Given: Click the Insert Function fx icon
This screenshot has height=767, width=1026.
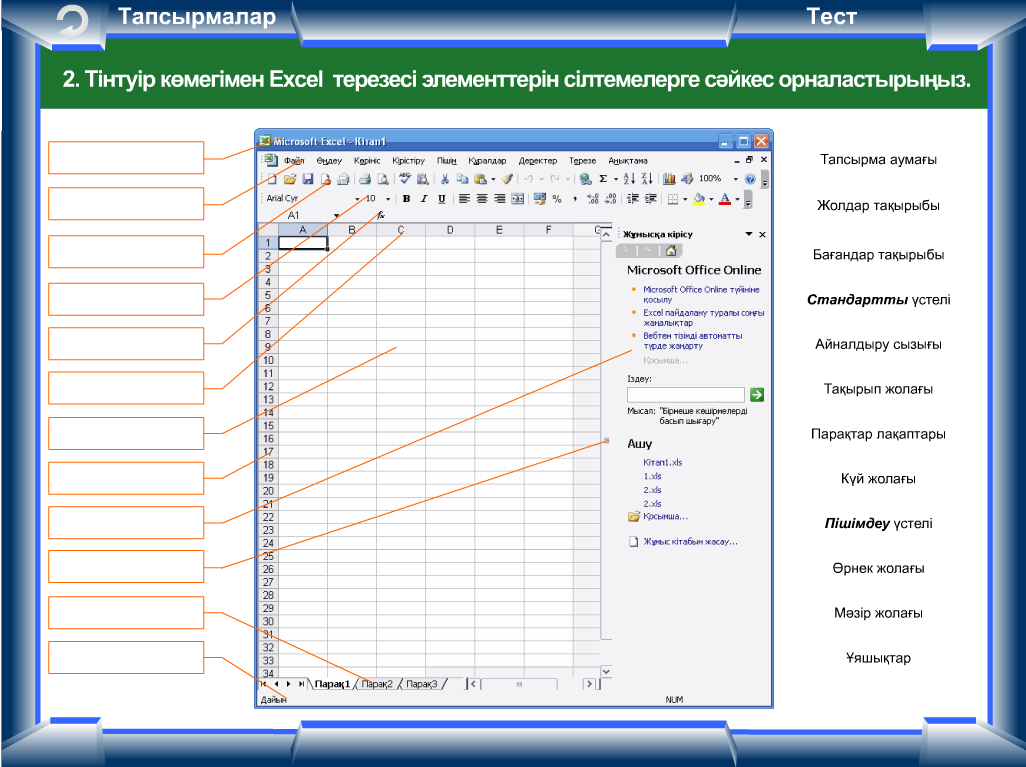Looking at the screenshot, I should coord(381,215).
